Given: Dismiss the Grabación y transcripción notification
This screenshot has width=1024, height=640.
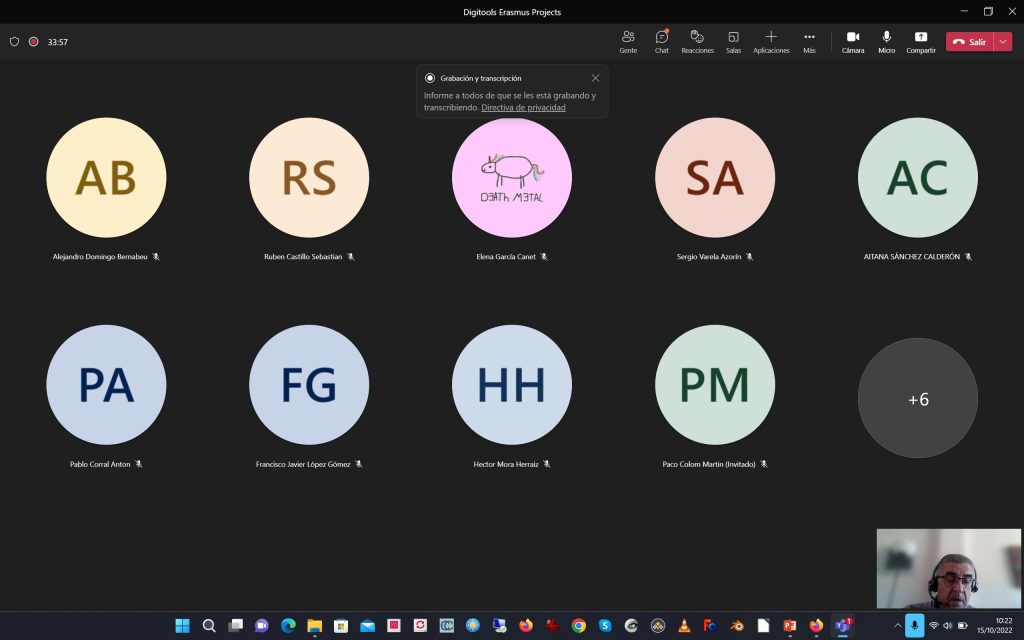Looking at the screenshot, I should pos(595,78).
